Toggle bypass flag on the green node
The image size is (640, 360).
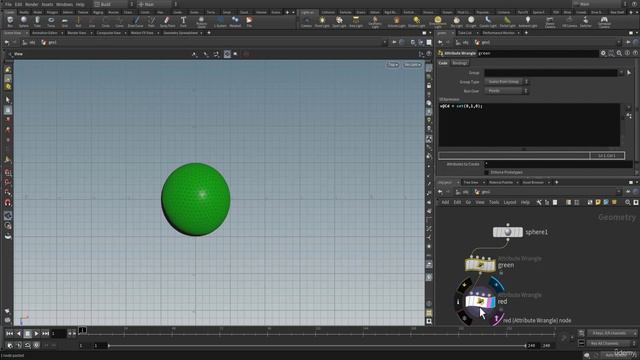pos(468,265)
